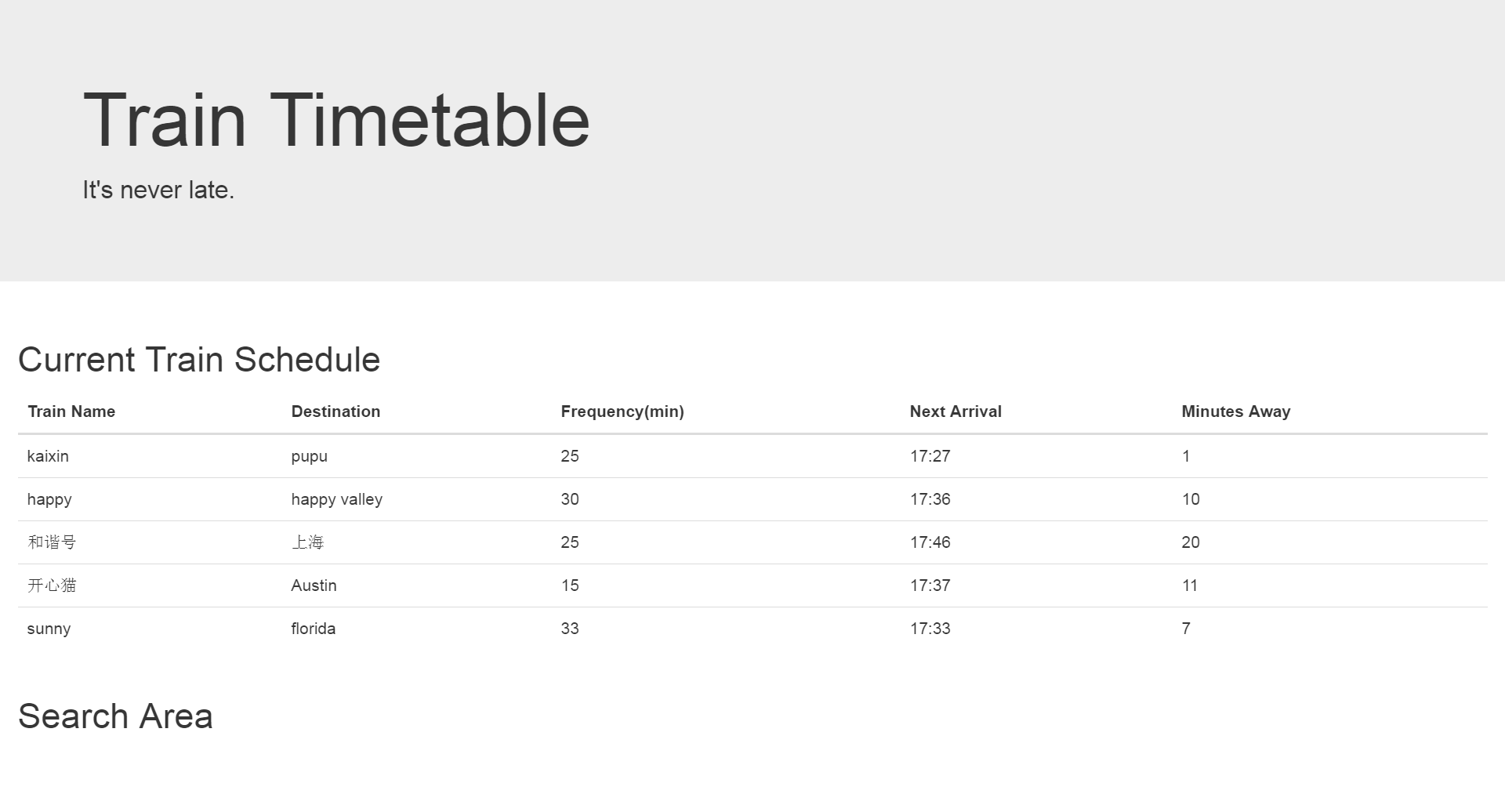Click the Next Arrival column header
Viewport: 1505px width, 812px height.
(x=956, y=411)
